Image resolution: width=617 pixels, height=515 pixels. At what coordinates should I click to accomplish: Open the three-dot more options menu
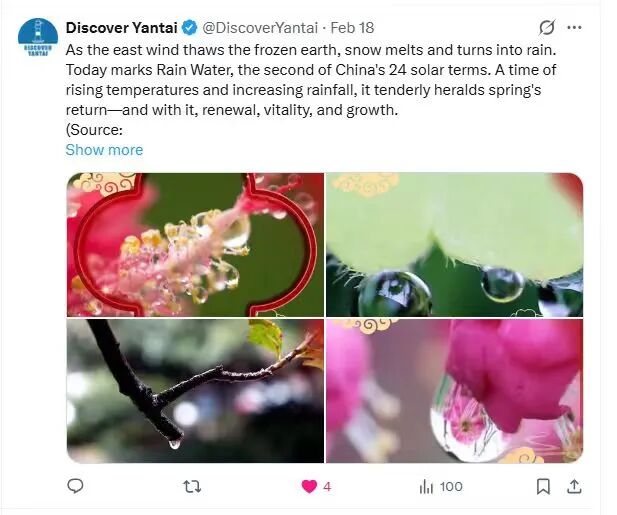574,27
